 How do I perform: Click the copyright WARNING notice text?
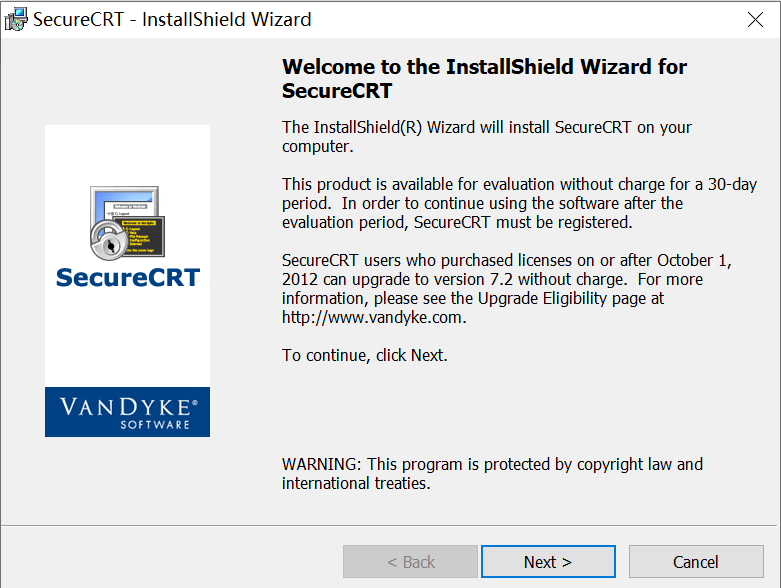(x=492, y=474)
